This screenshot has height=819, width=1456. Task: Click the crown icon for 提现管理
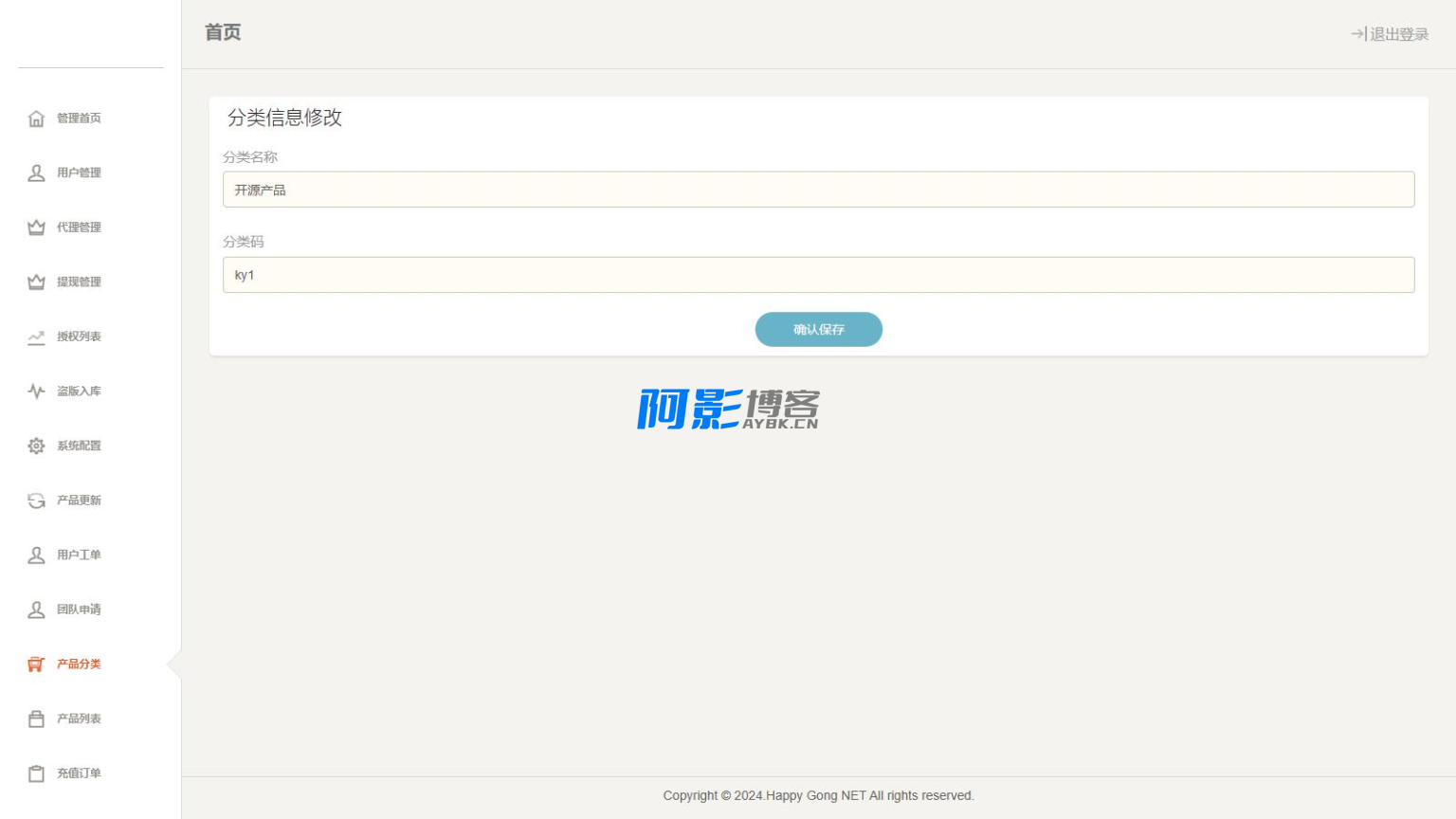[x=36, y=282]
